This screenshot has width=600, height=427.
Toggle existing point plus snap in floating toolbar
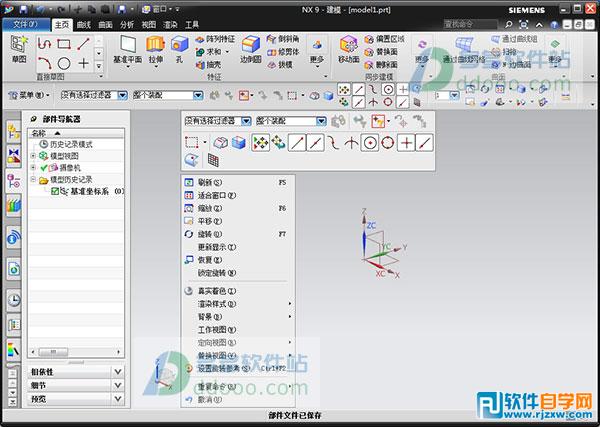click(x=406, y=143)
